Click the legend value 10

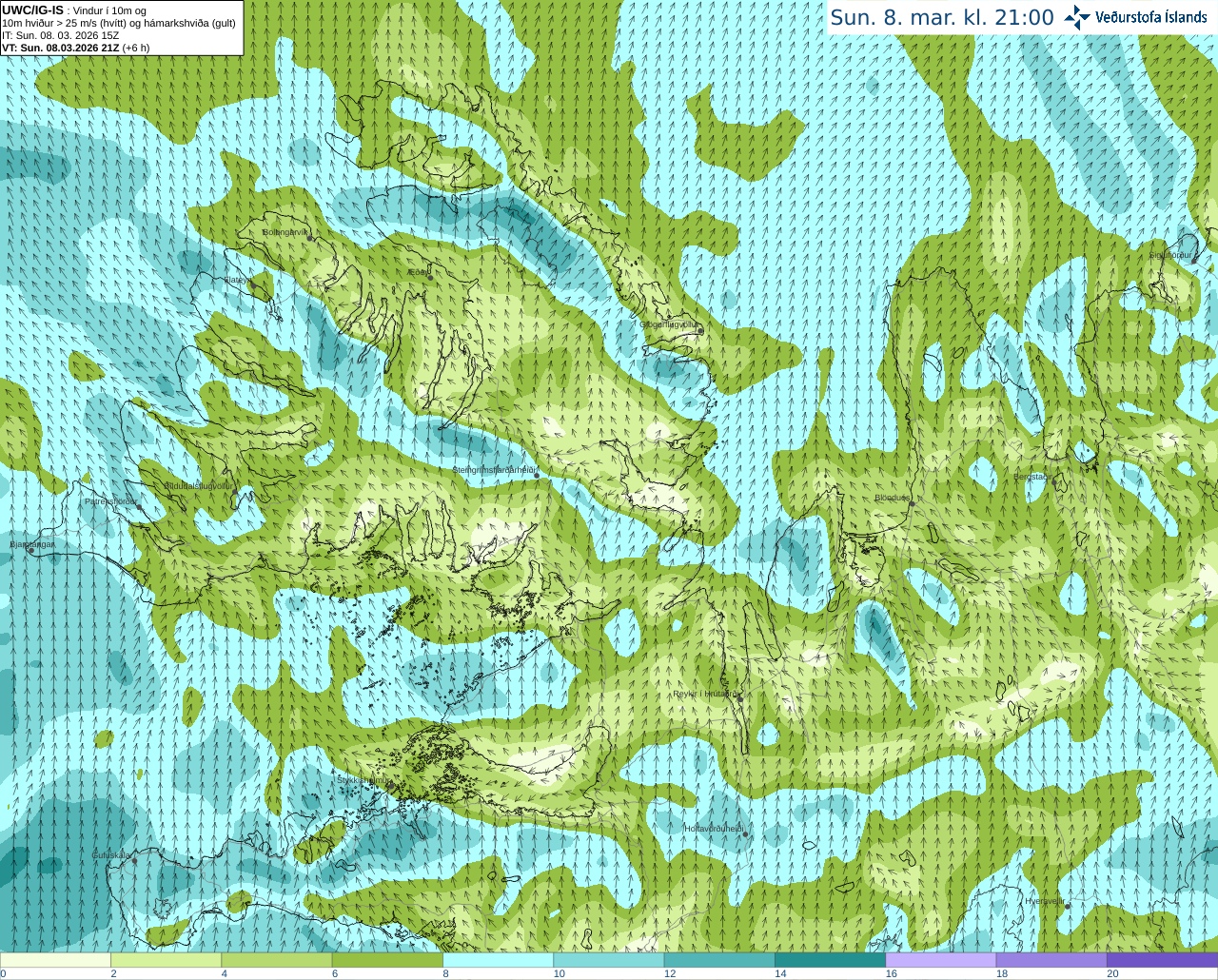(559, 973)
